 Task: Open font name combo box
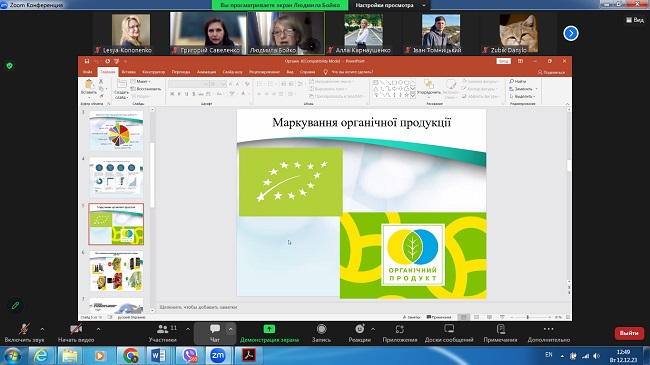coord(189,84)
